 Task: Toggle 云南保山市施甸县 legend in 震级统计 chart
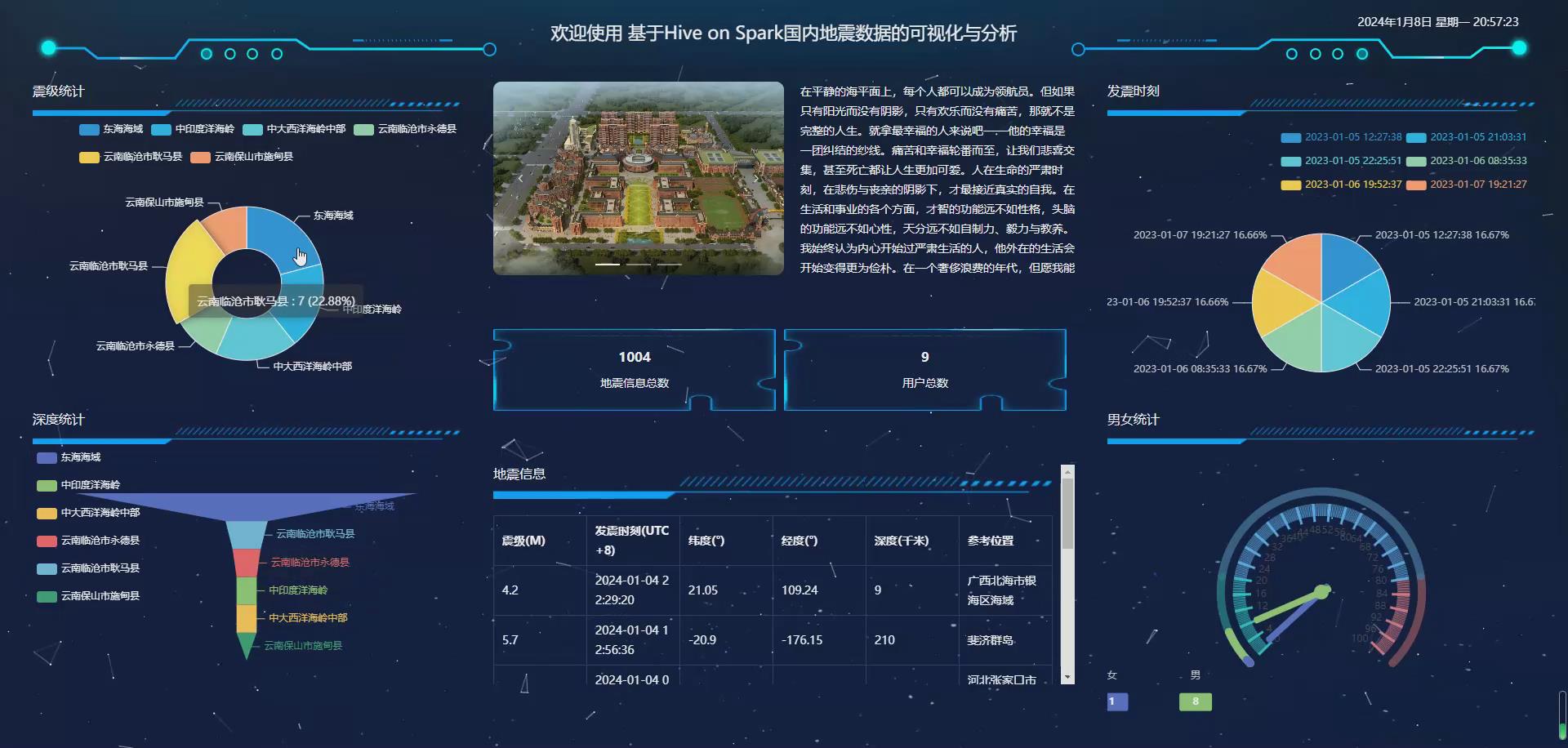click(x=242, y=157)
